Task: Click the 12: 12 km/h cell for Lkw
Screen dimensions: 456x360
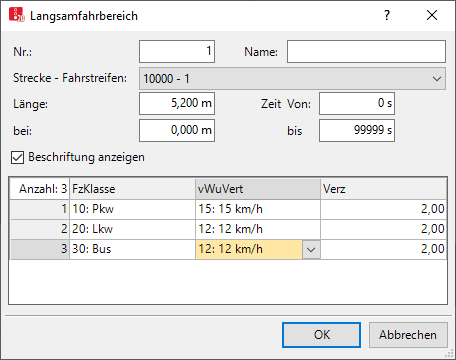Action: [x=258, y=229]
